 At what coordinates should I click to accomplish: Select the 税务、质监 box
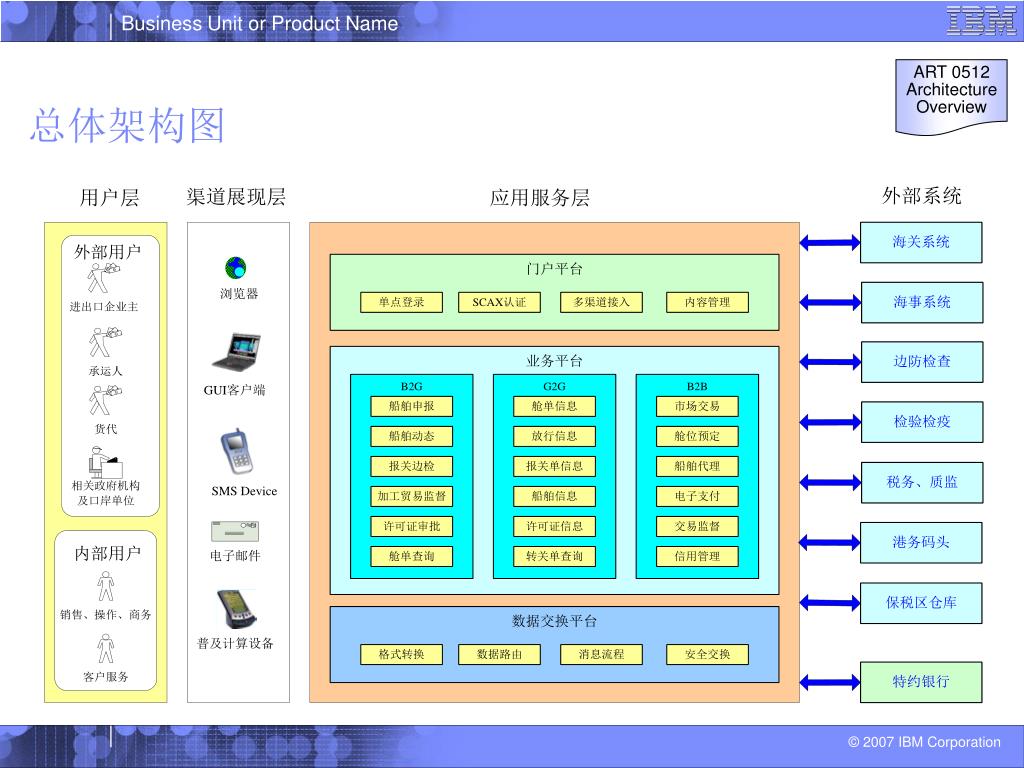922,483
